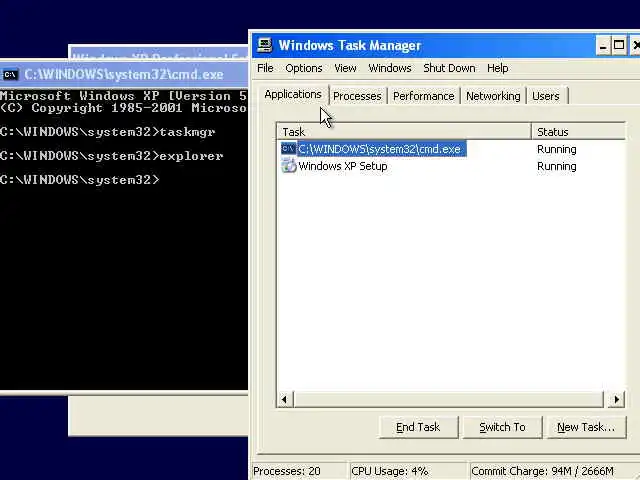Click the task list left scroll arrow
The height and width of the screenshot is (480, 640).
(284, 399)
